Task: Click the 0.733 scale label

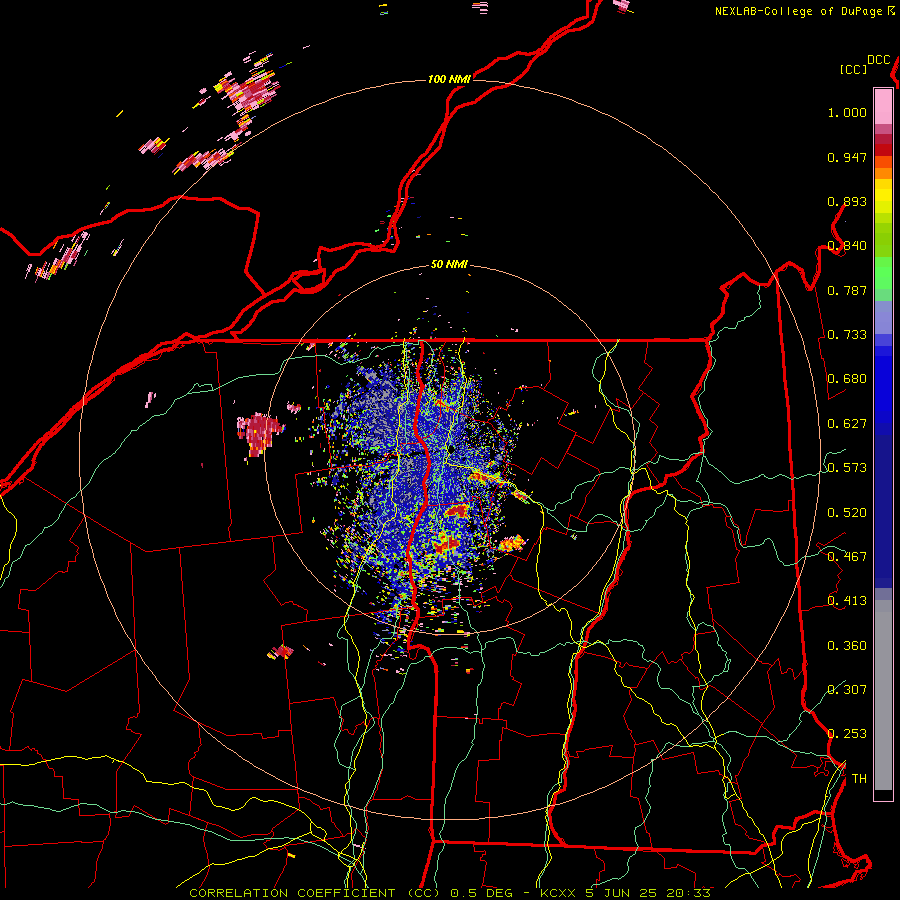Action: click(x=847, y=335)
